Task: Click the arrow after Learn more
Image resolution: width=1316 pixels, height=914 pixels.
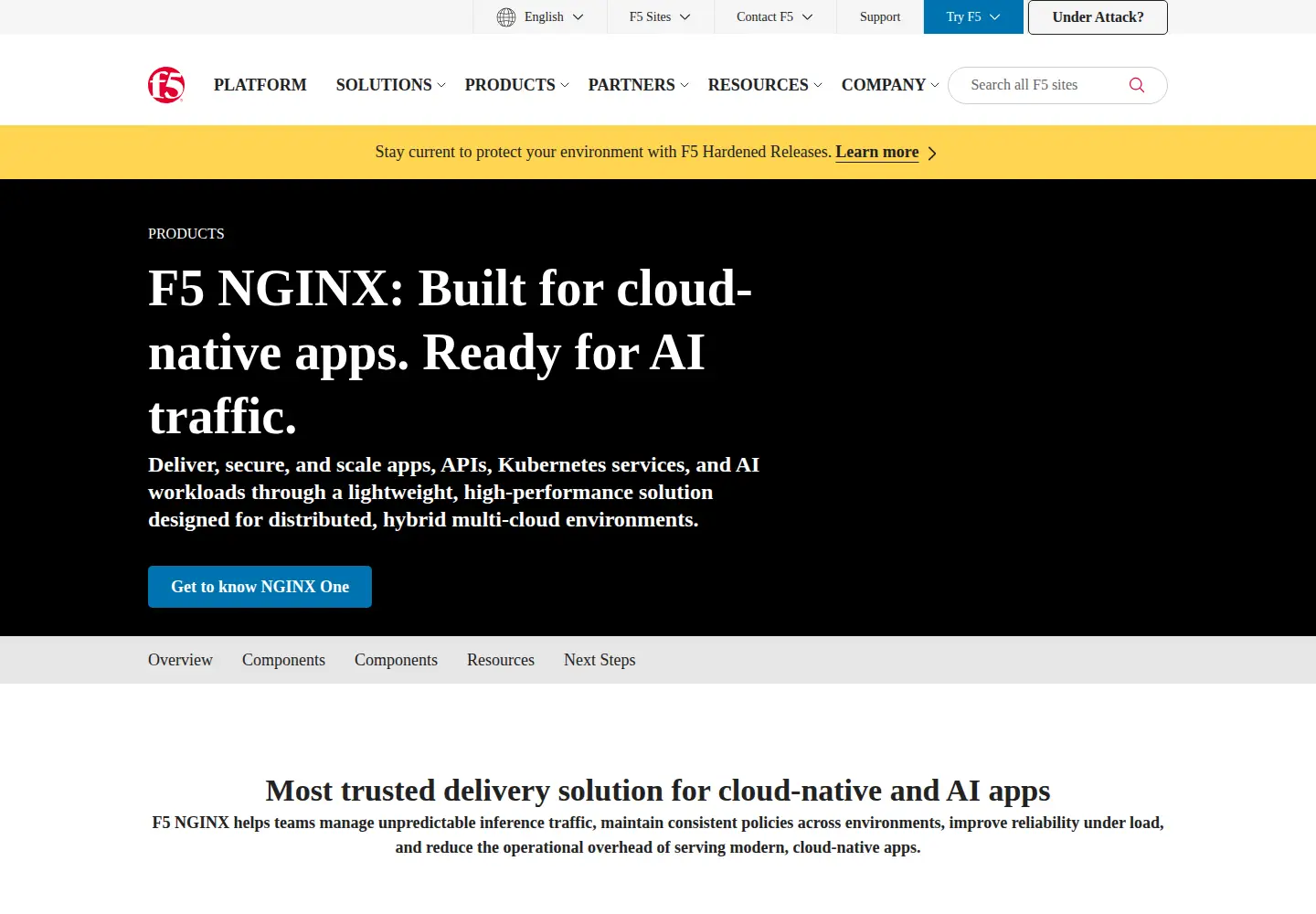Action: (x=932, y=154)
